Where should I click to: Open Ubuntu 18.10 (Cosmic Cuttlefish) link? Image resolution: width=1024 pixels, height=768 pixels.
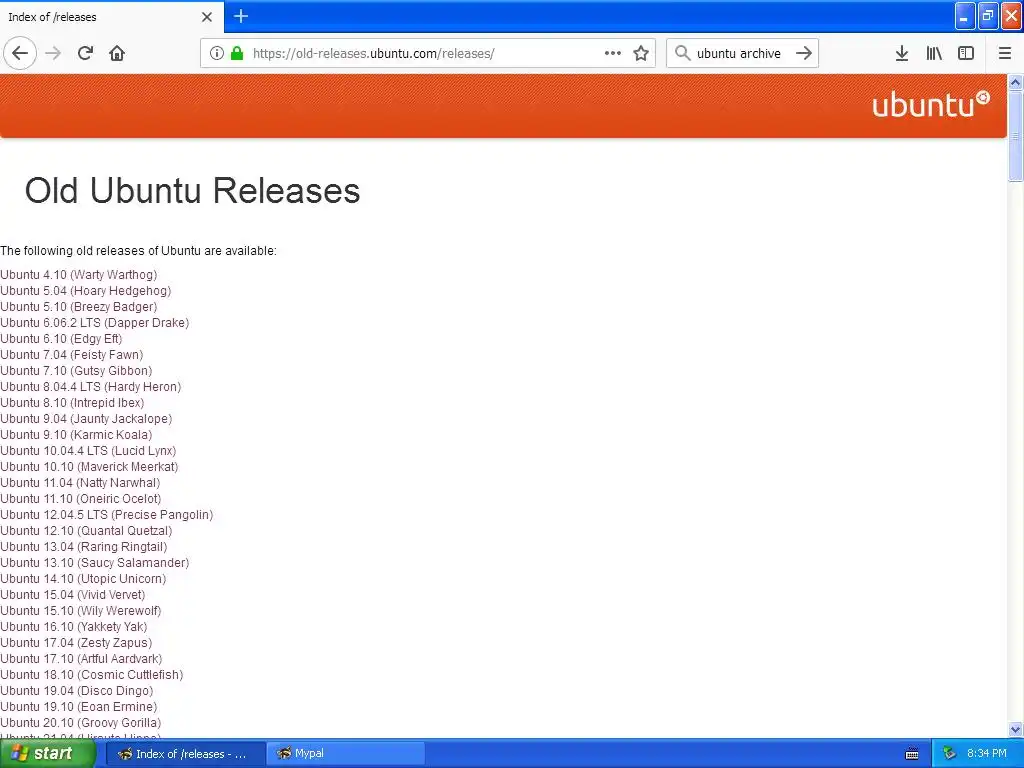(91, 675)
